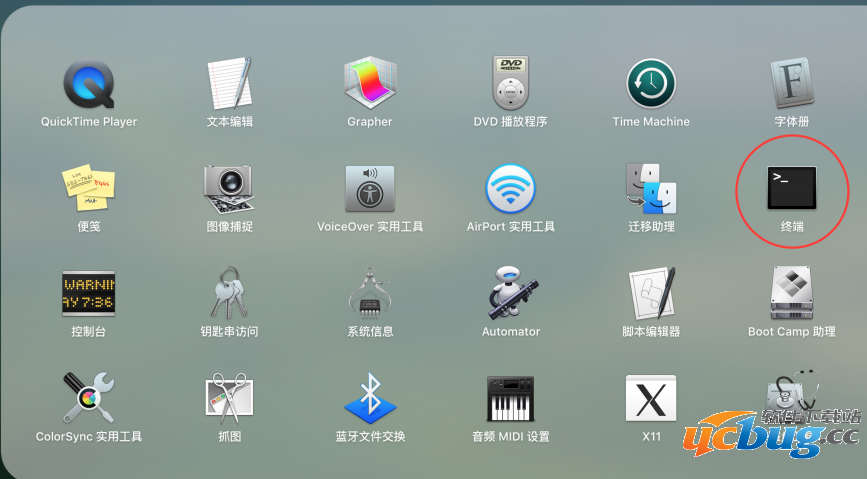Viewport: 867px width, 479px height.
Task: Launch the X11 app
Action: tap(651, 398)
